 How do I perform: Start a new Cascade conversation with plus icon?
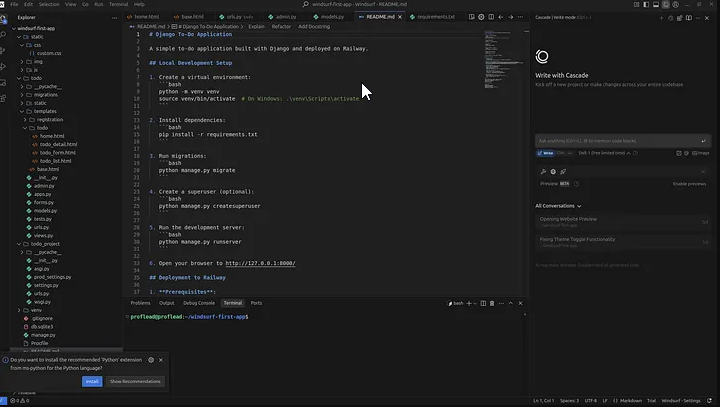(x=661, y=18)
